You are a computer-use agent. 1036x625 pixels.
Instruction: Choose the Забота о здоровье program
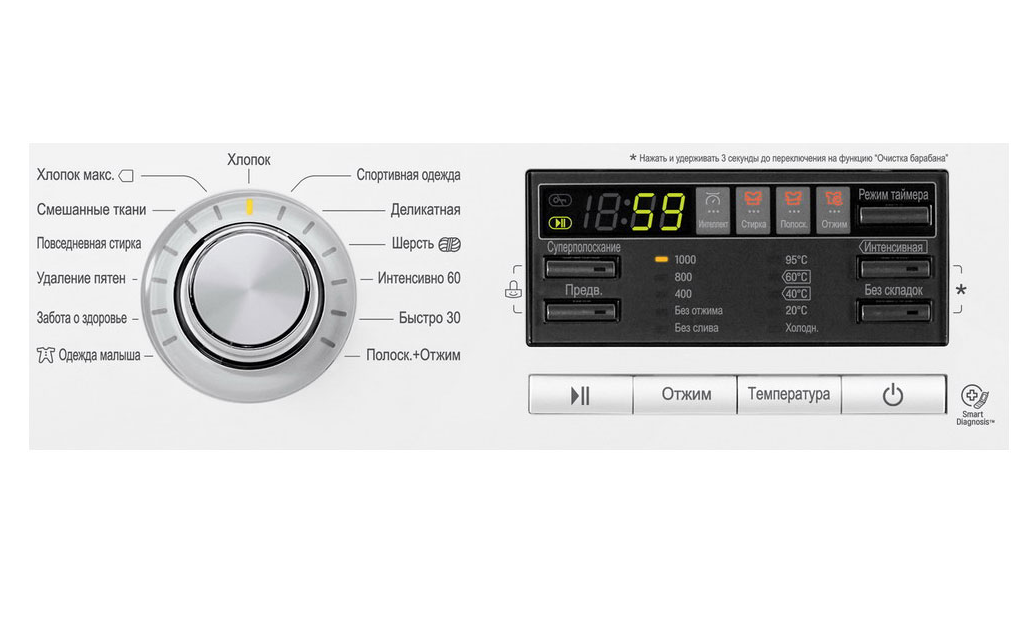pos(81,318)
